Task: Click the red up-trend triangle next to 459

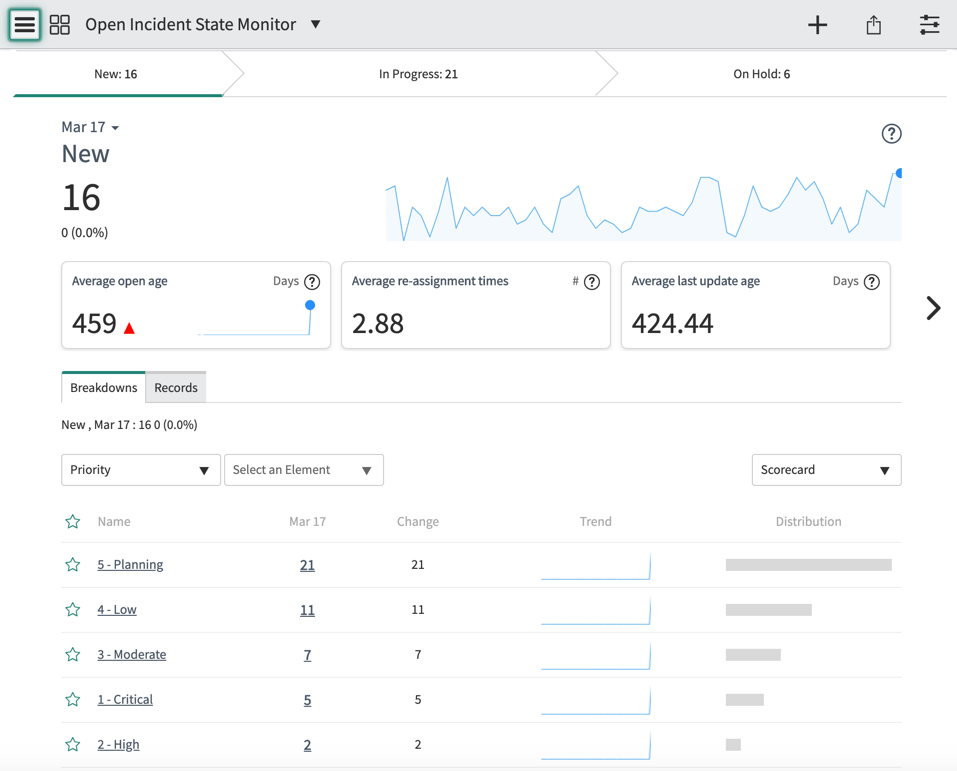Action: coord(129,328)
